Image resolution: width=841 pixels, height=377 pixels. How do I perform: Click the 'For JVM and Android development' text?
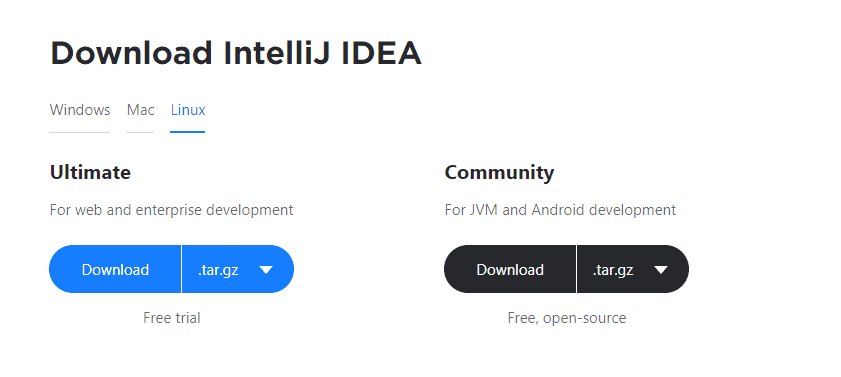coord(560,210)
